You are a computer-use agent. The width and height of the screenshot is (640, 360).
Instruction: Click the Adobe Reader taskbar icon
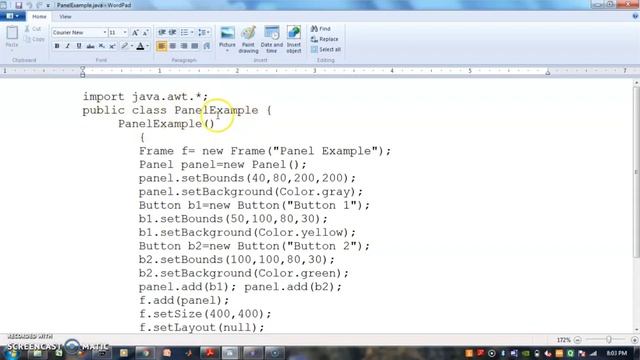pyautogui.click(x=210, y=353)
